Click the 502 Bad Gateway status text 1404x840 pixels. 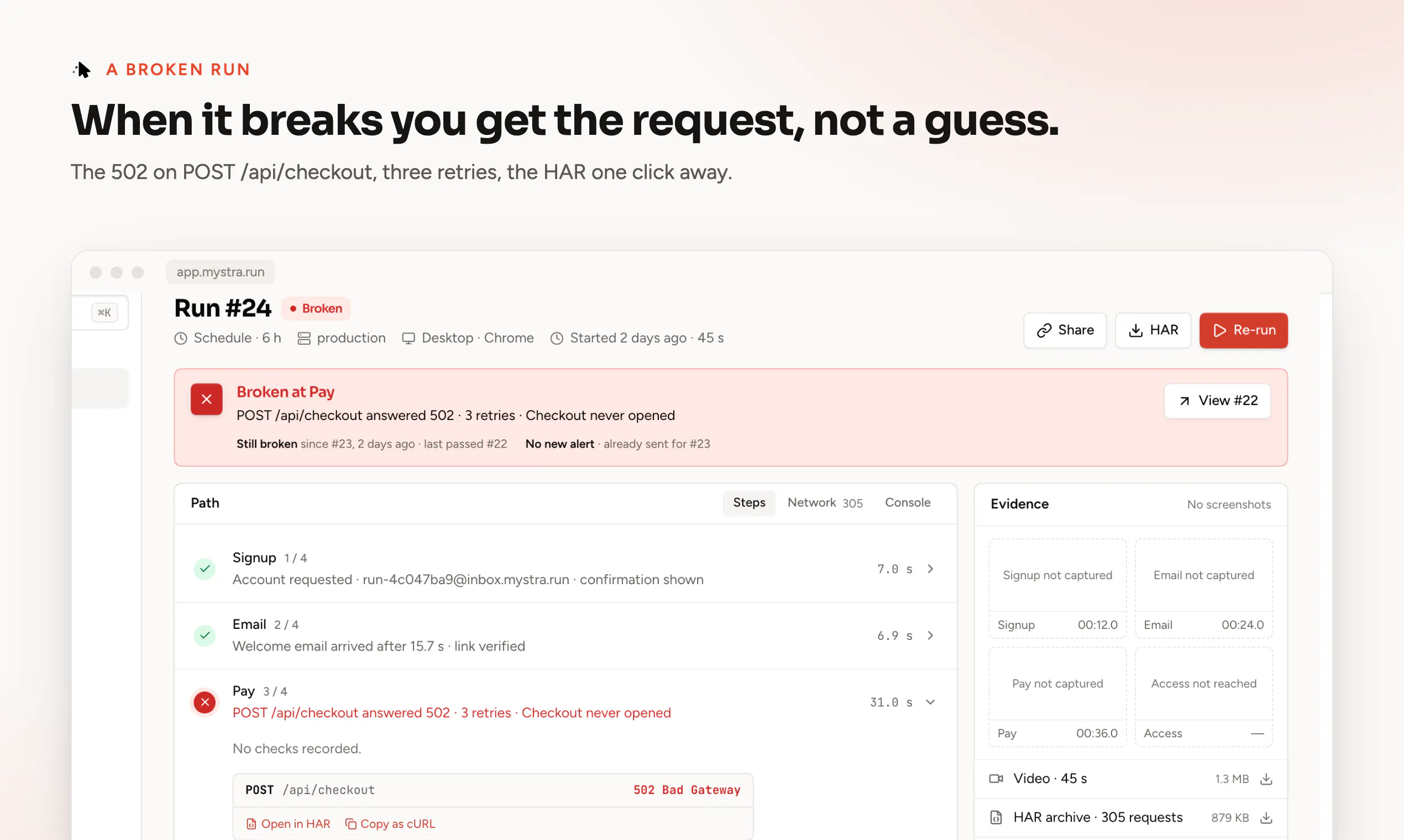687,790
